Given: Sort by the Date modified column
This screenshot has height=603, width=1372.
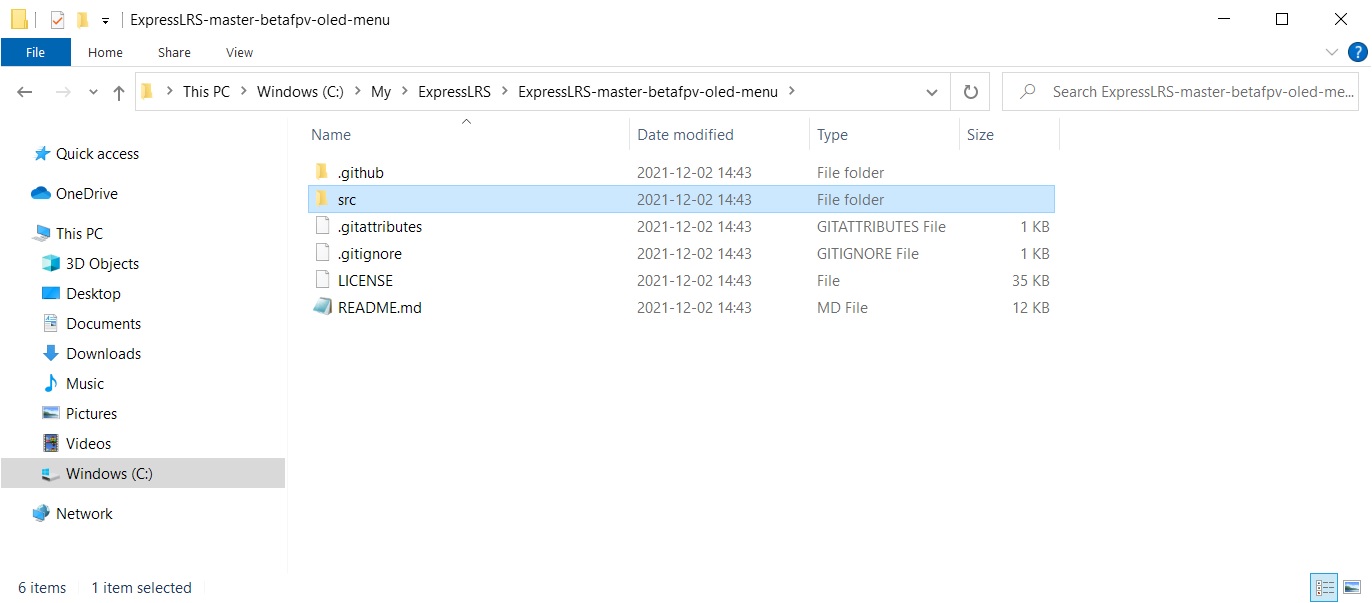Looking at the screenshot, I should [x=685, y=134].
